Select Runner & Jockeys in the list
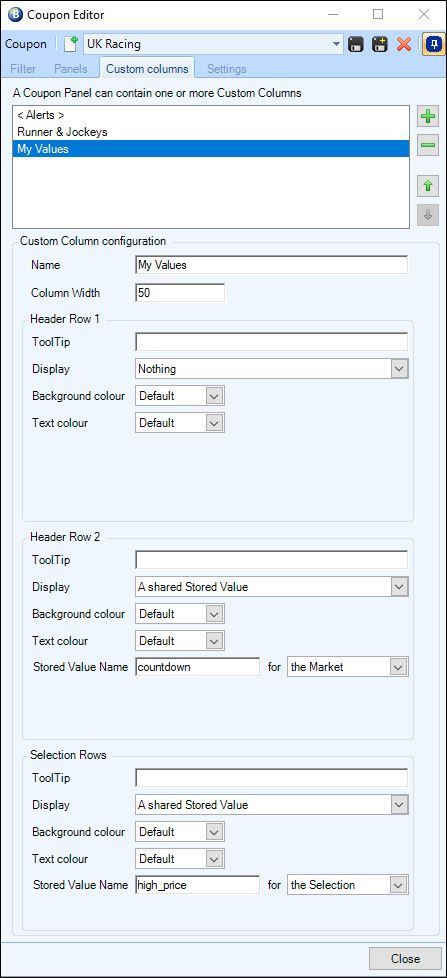 point(62,132)
